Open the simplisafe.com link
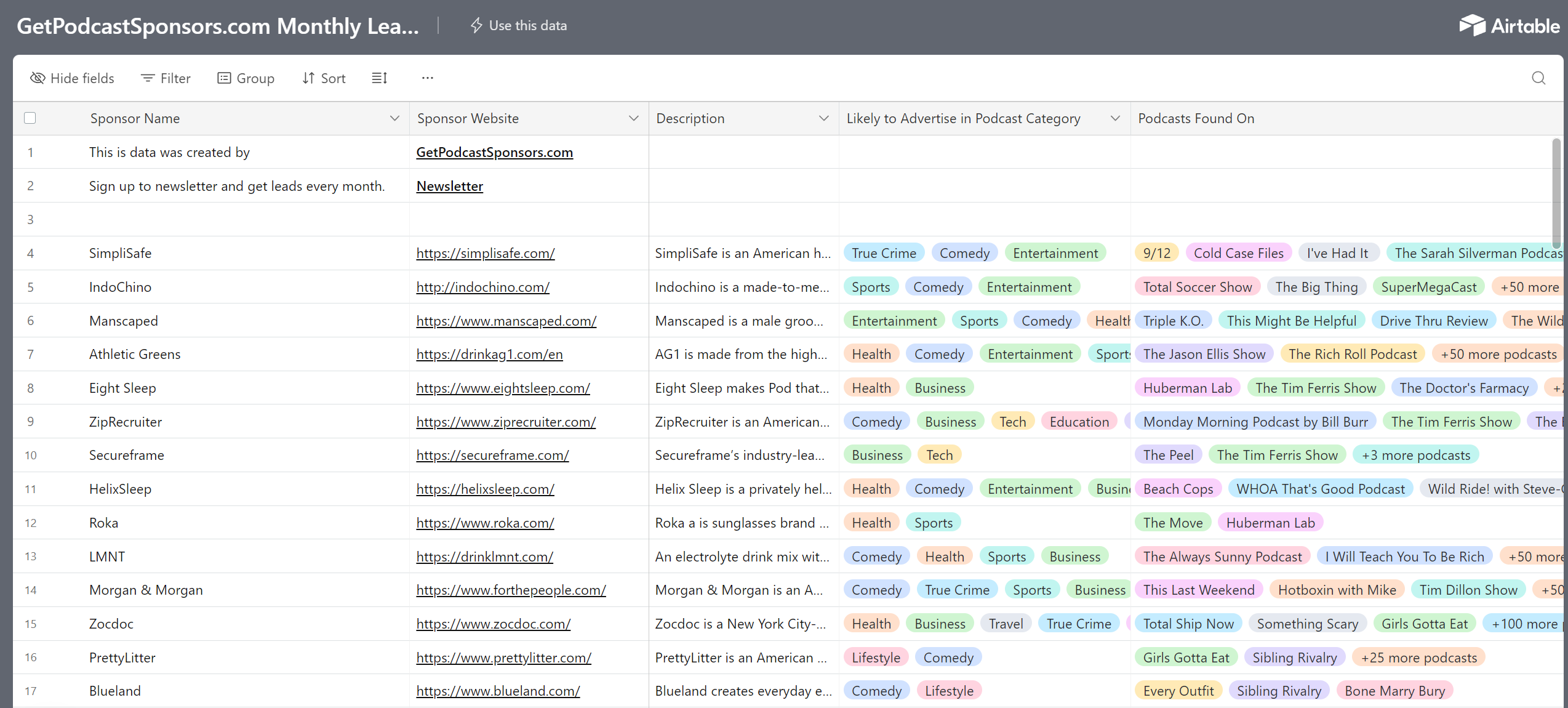This screenshot has width=1568, height=708. point(485,253)
